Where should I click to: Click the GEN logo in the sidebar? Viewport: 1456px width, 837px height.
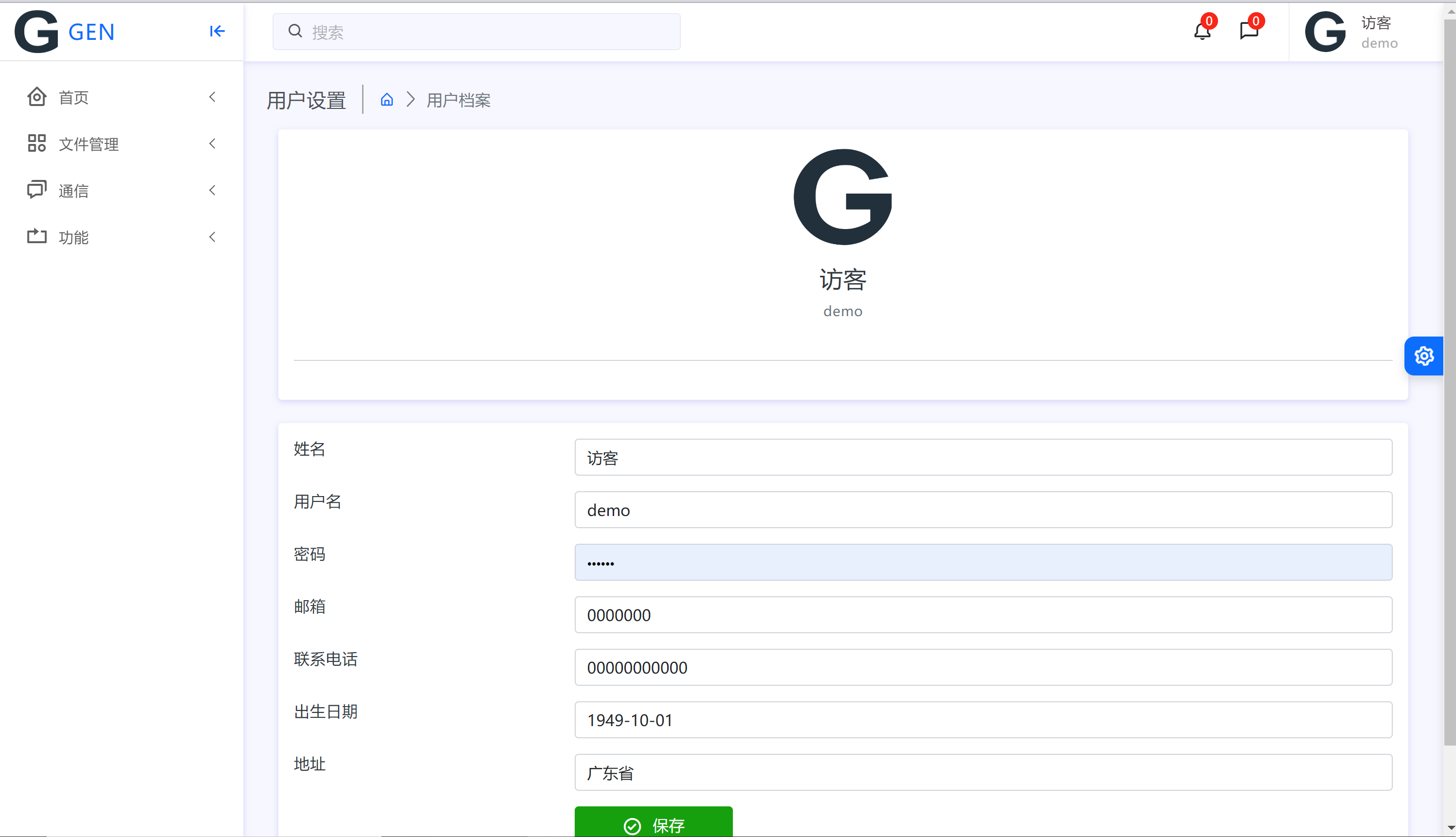(64, 32)
